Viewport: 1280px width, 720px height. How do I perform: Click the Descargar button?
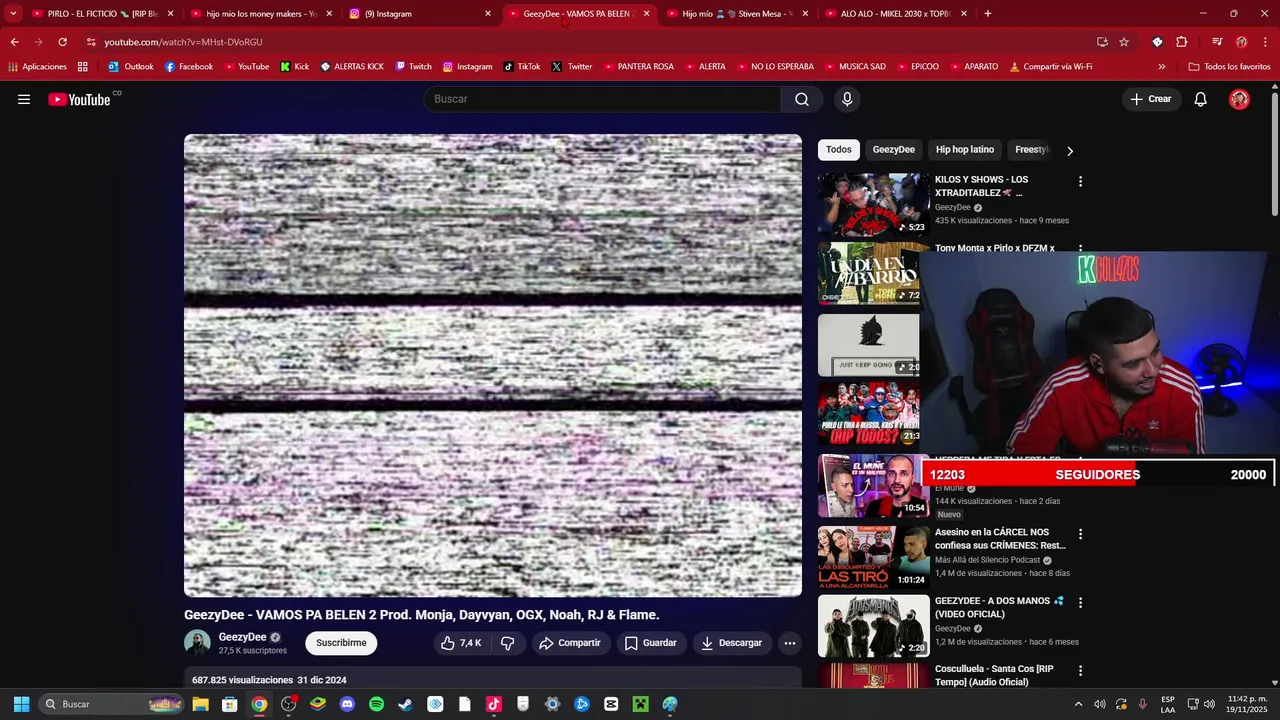point(732,643)
